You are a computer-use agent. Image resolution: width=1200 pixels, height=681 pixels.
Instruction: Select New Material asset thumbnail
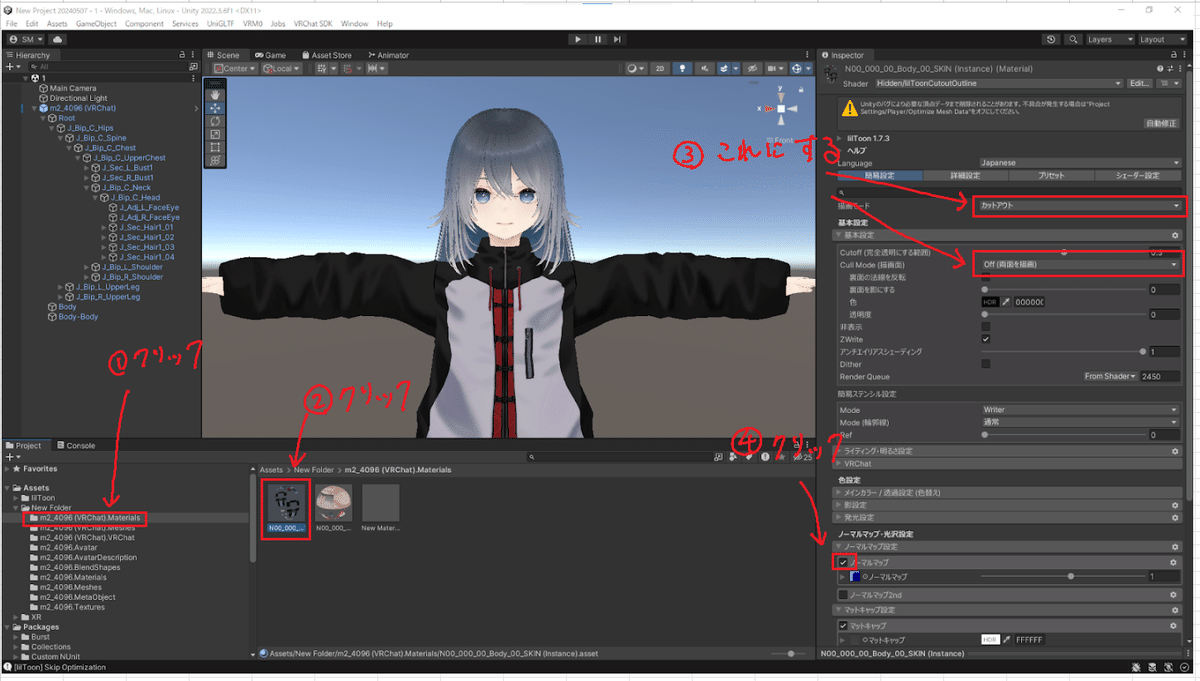click(381, 508)
